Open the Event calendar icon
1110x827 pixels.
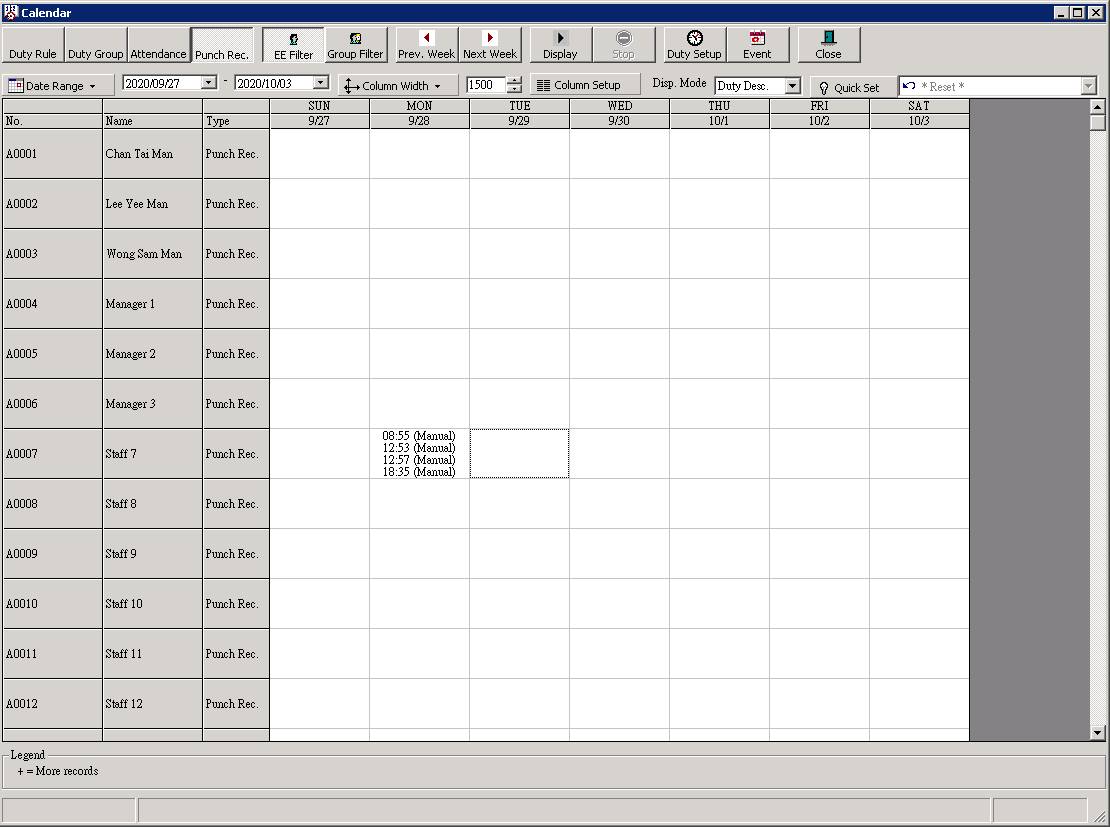[x=757, y=38]
